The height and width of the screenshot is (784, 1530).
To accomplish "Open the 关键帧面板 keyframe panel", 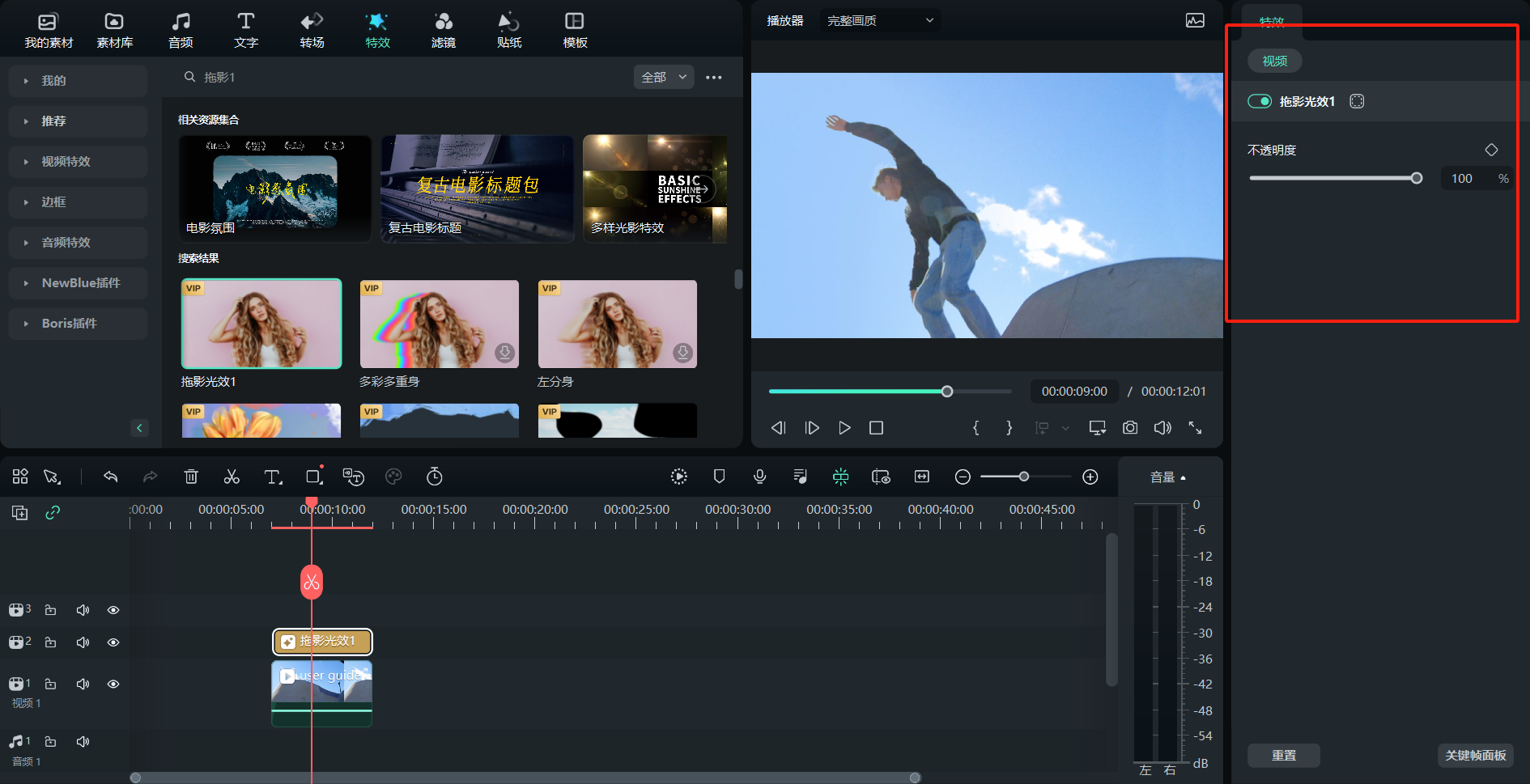I will tap(1476, 755).
